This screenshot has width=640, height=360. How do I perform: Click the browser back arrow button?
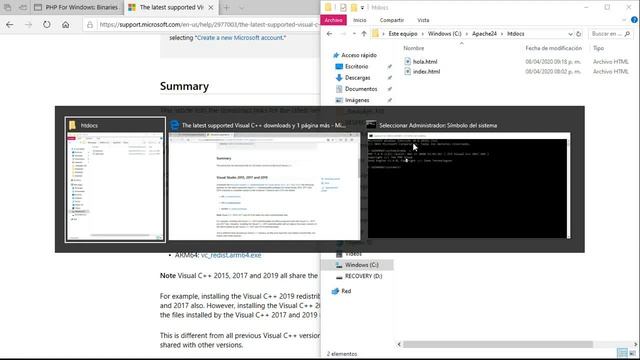pyautogui.click(x=10, y=24)
